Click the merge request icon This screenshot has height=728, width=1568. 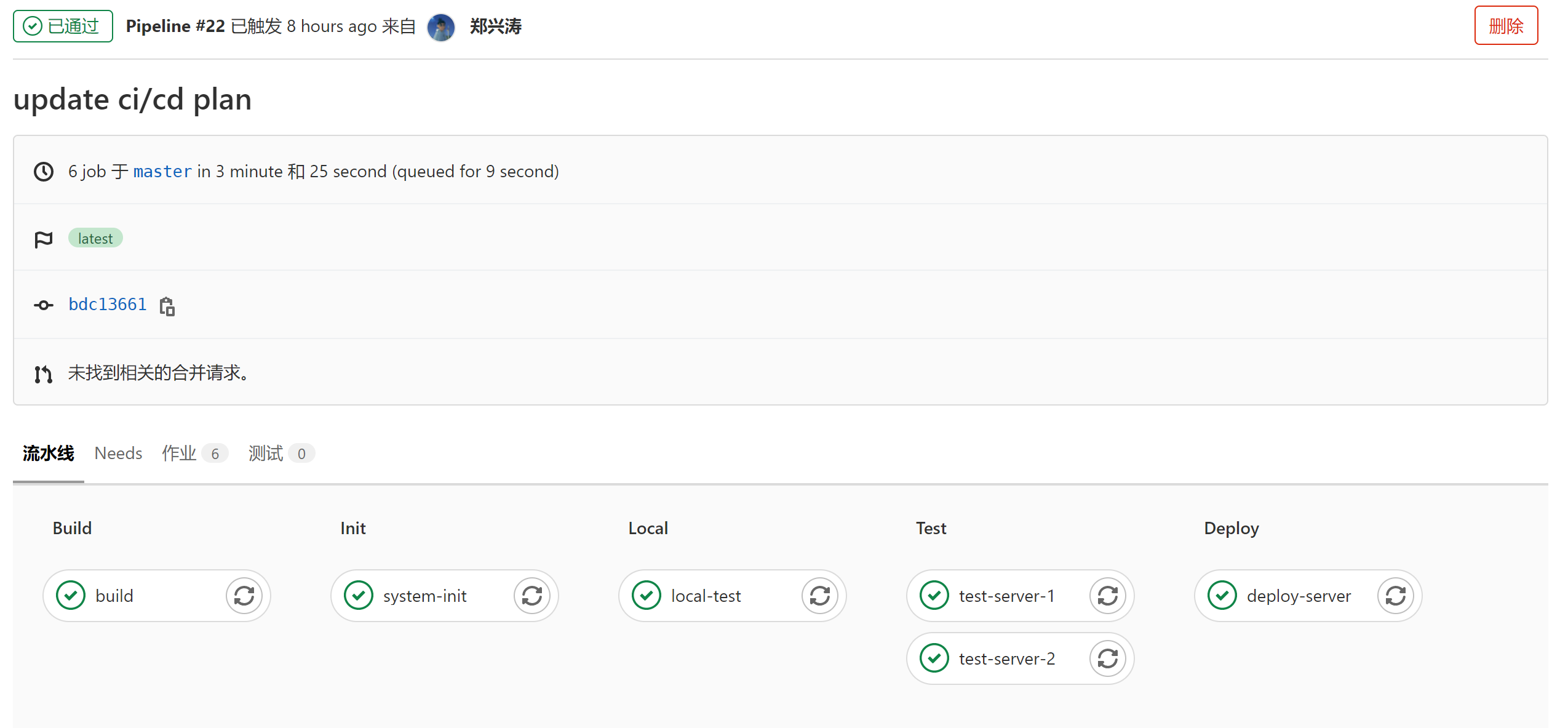44,374
